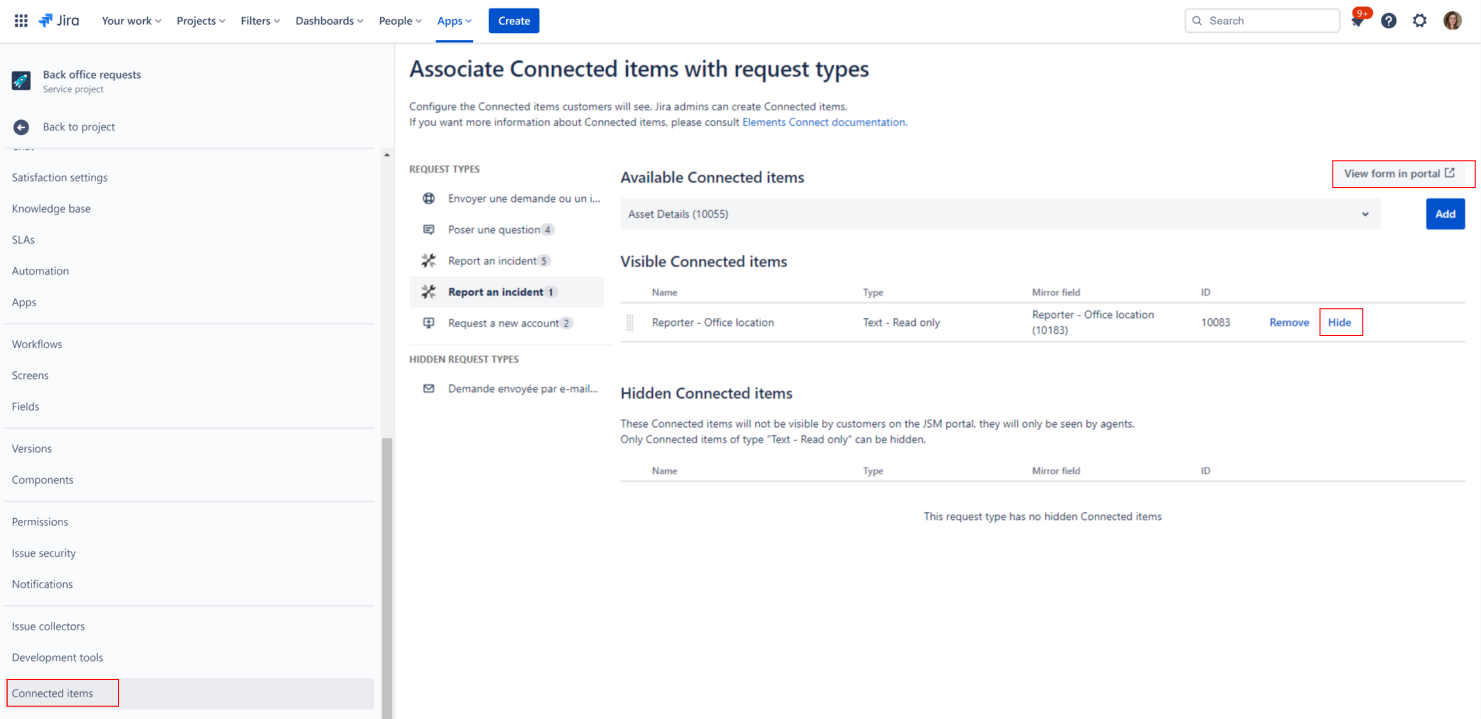Click the user profile avatar
The height and width of the screenshot is (719, 1481).
point(1452,21)
